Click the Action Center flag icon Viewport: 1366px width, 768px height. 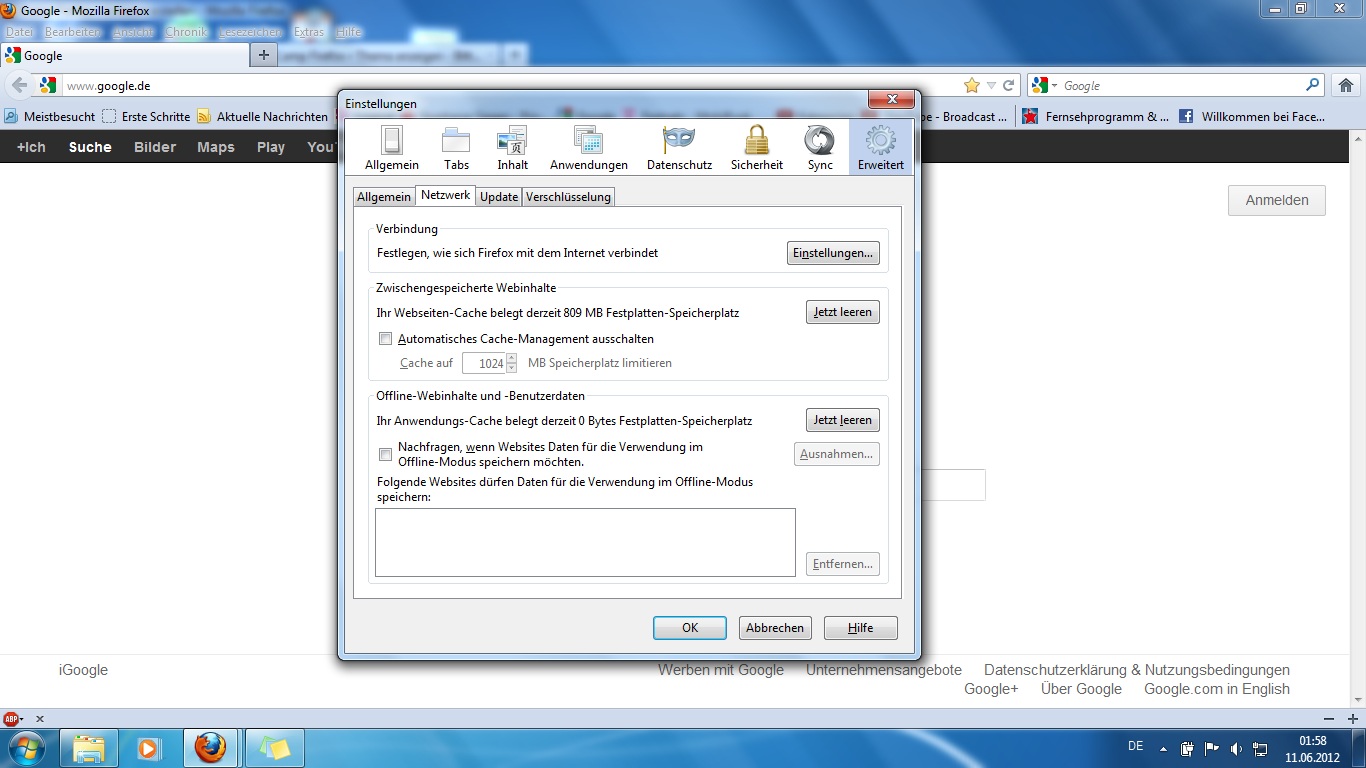tap(1212, 748)
